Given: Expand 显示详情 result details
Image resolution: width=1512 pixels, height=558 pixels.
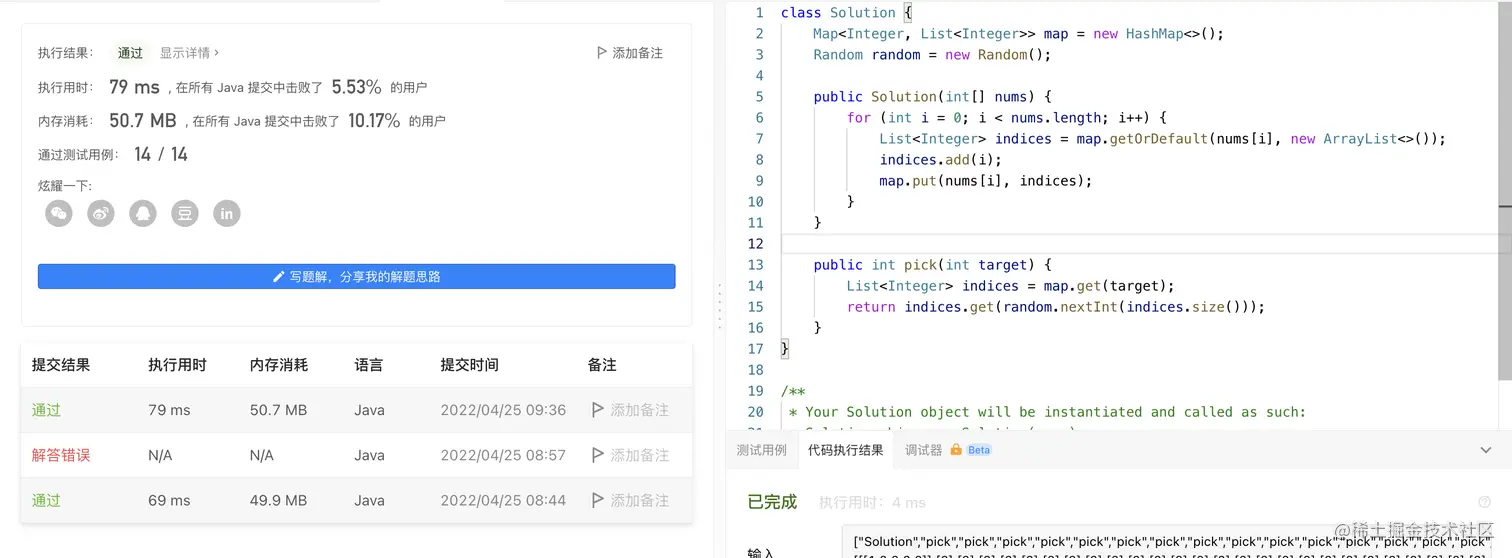Looking at the screenshot, I should (x=189, y=53).
